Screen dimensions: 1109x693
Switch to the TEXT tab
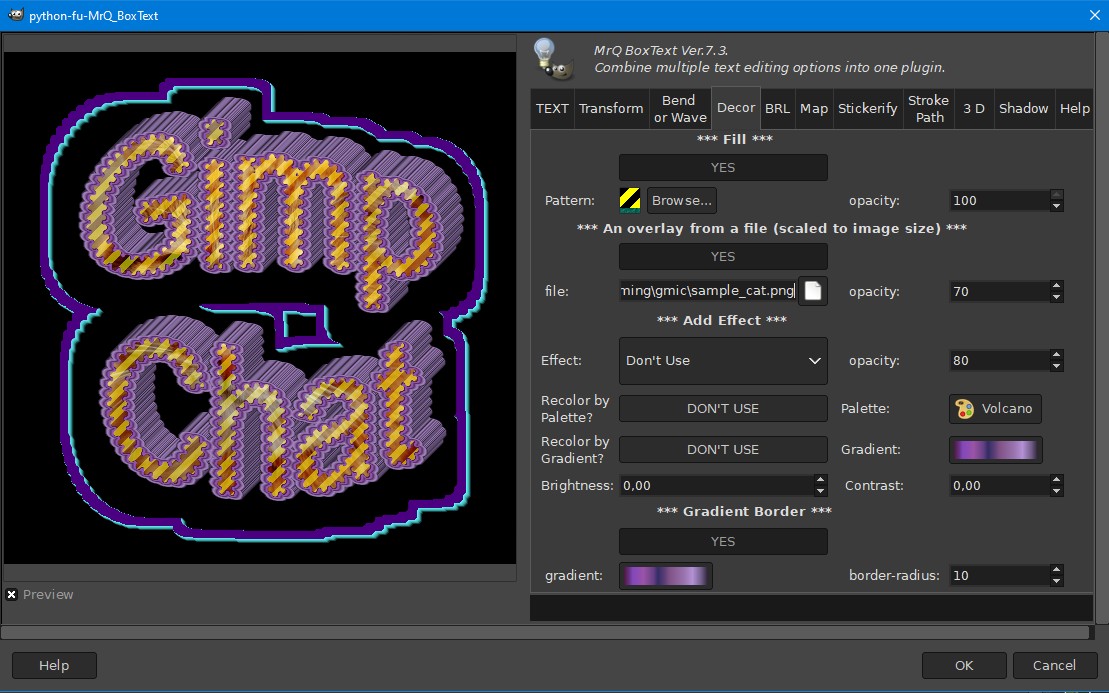552,108
